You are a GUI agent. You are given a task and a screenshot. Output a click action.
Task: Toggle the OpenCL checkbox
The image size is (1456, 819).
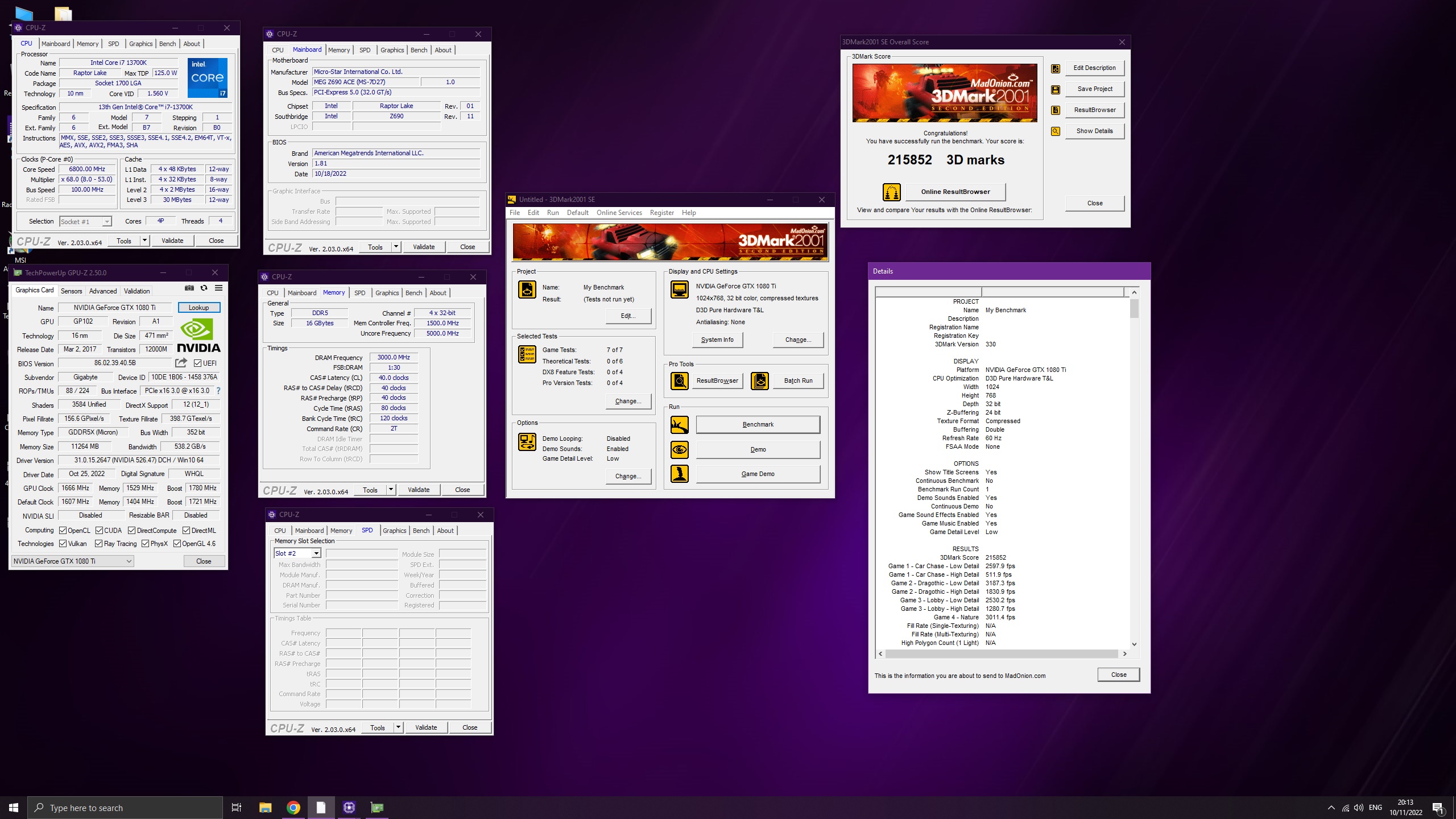point(63,531)
